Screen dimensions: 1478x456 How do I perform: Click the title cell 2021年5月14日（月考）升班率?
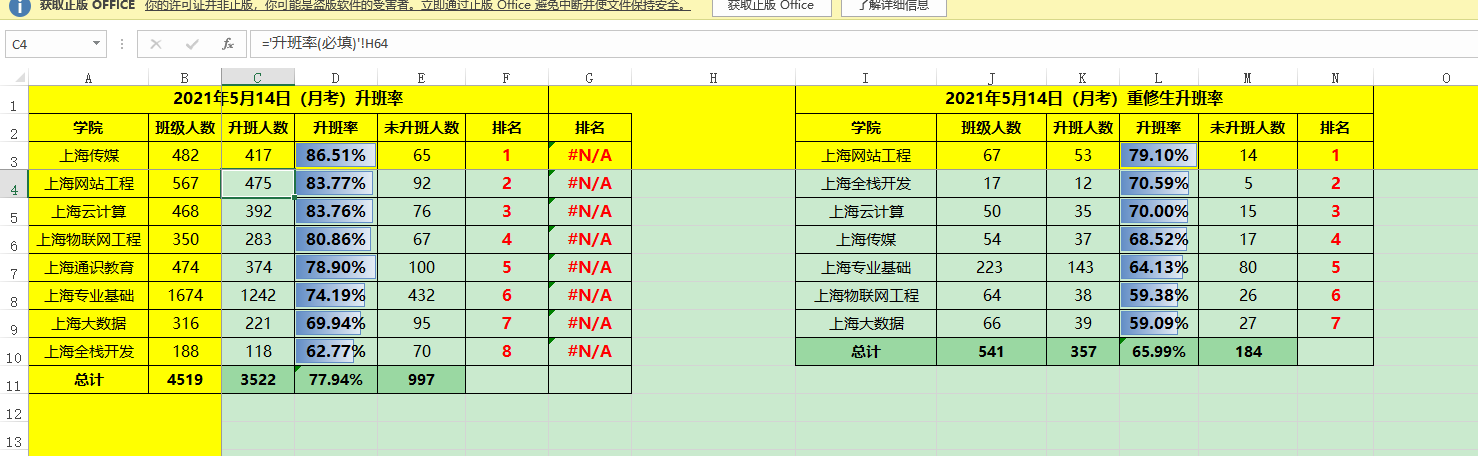pos(288,100)
